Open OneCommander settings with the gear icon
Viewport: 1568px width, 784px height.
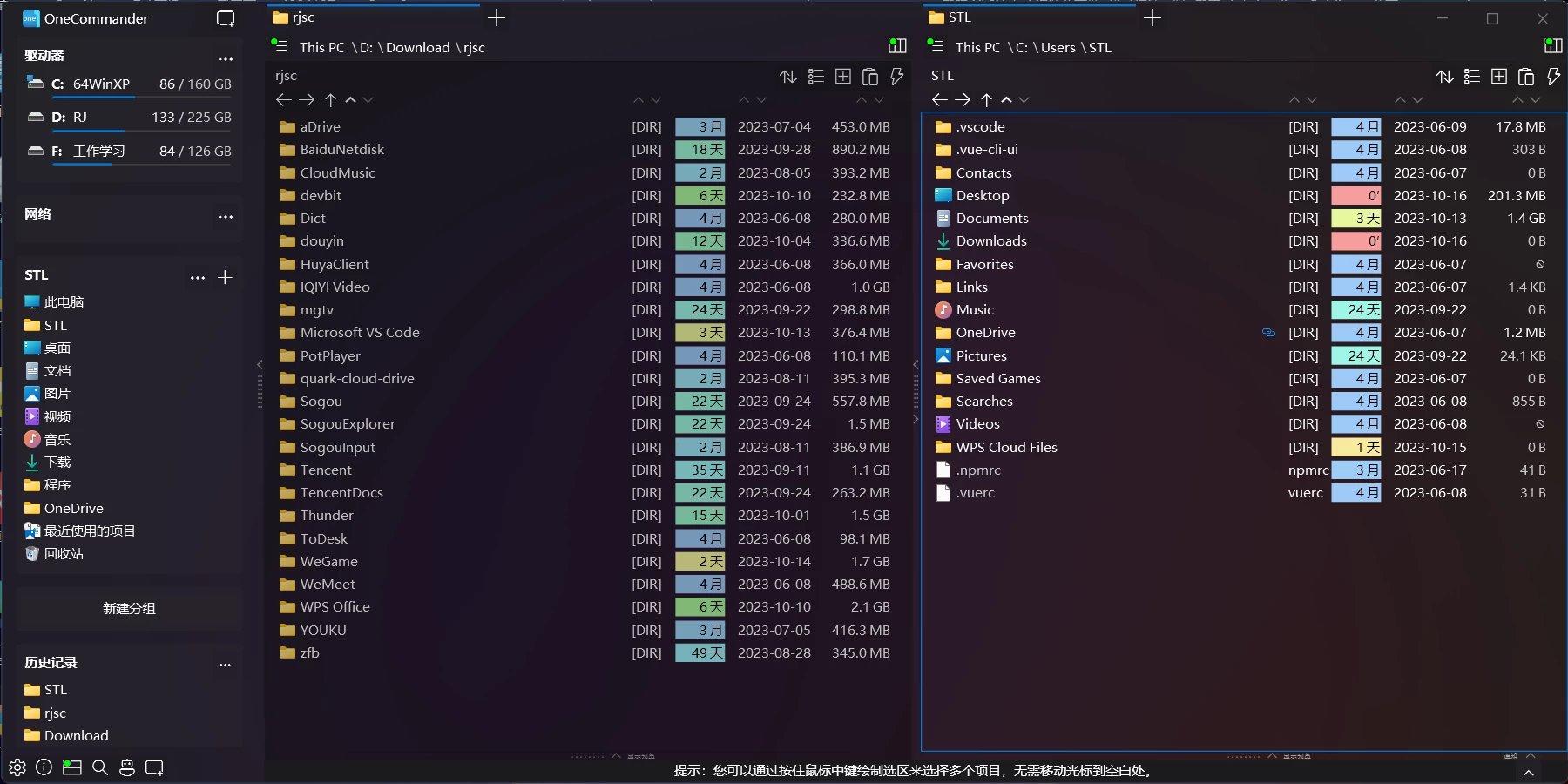click(15, 767)
